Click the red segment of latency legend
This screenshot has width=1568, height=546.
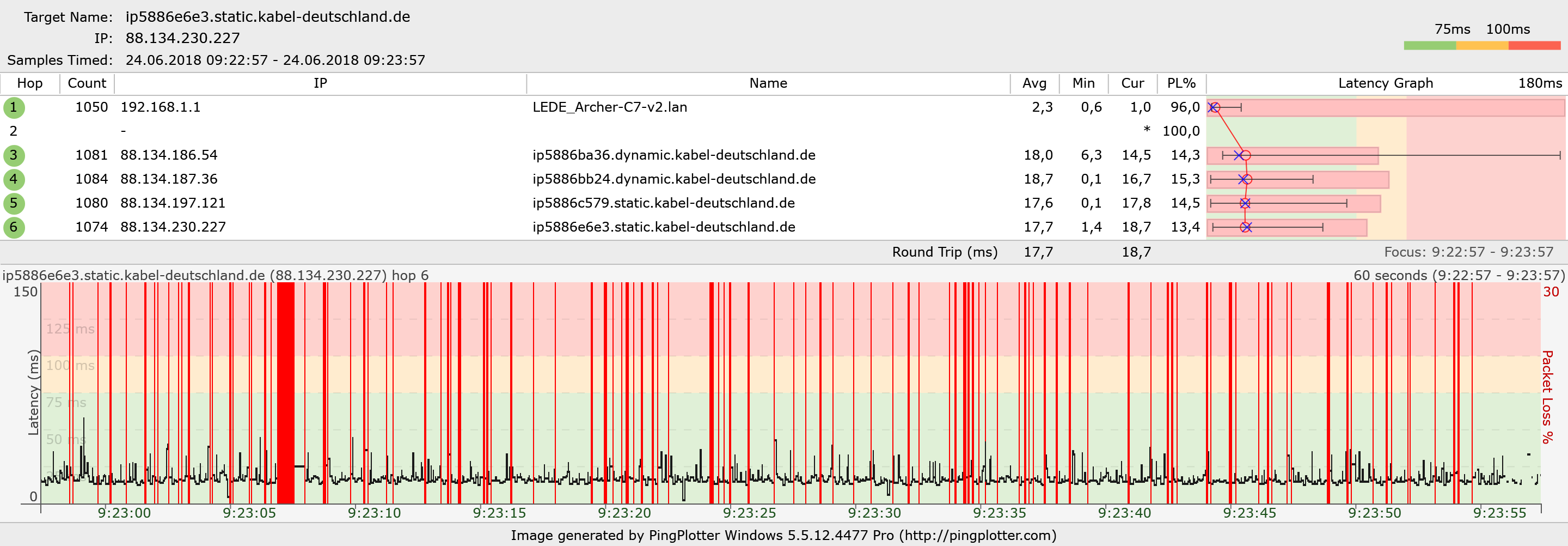tap(1535, 46)
